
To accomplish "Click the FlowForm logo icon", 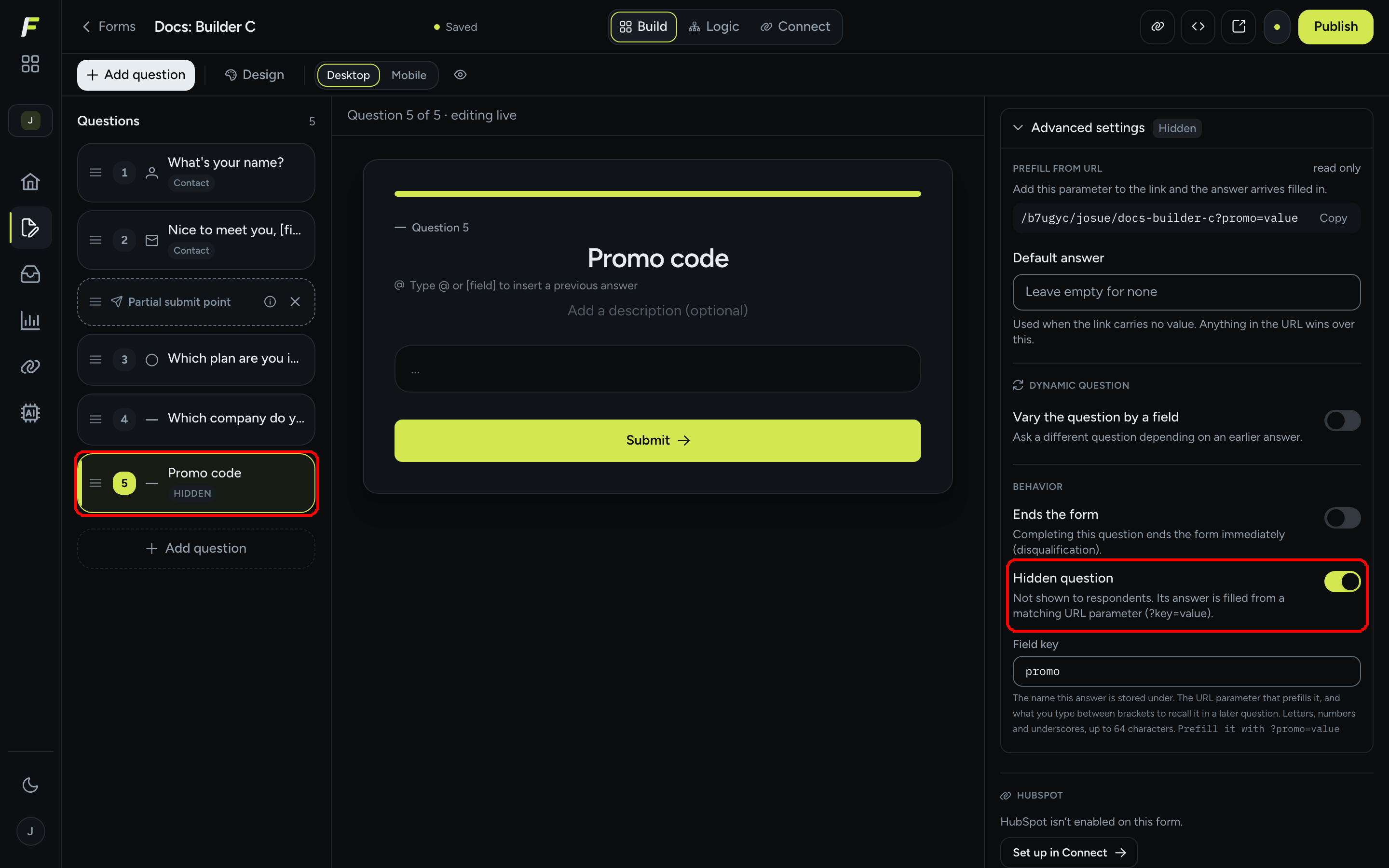I will [x=30, y=27].
